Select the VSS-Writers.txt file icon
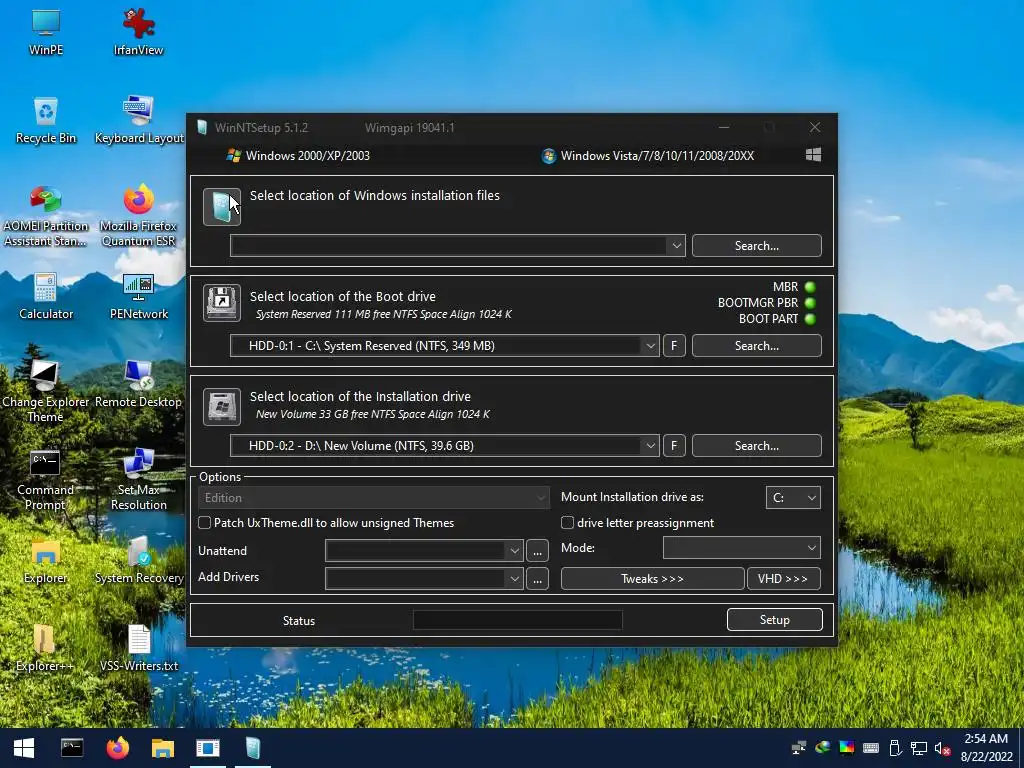The width and height of the screenshot is (1024, 768). coord(138,648)
